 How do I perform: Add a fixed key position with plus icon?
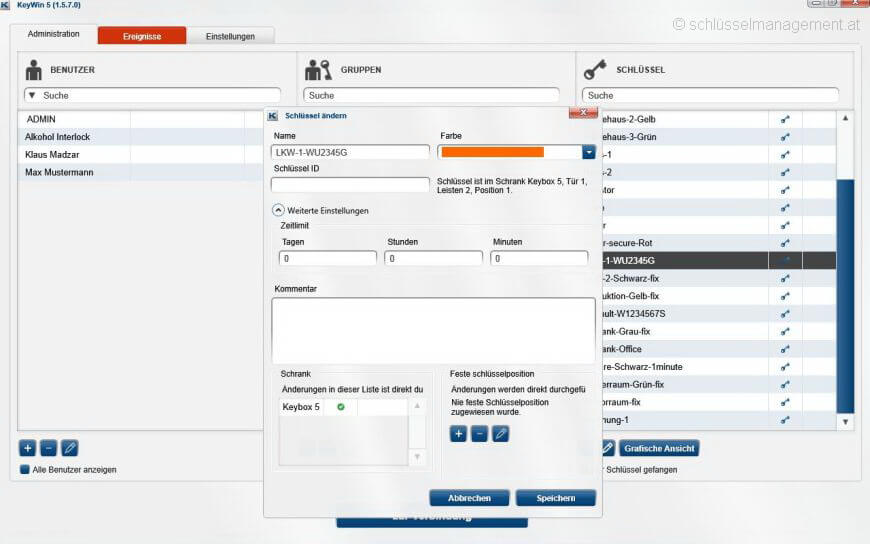458,434
